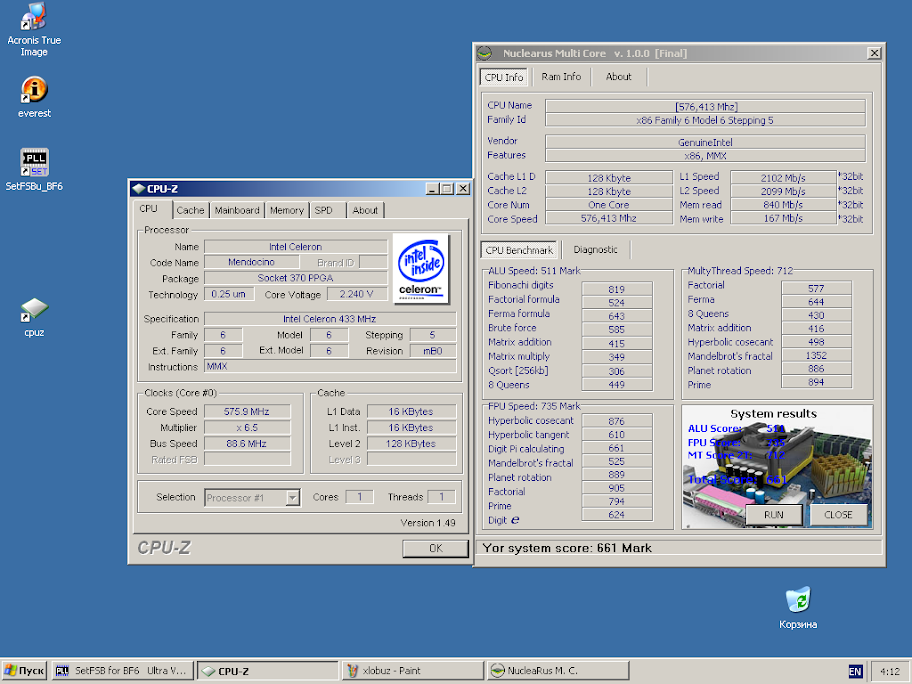Image resolution: width=912 pixels, height=684 pixels.
Task: Click the Core Speed value field in CPU-Z
Action: (247, 411)
